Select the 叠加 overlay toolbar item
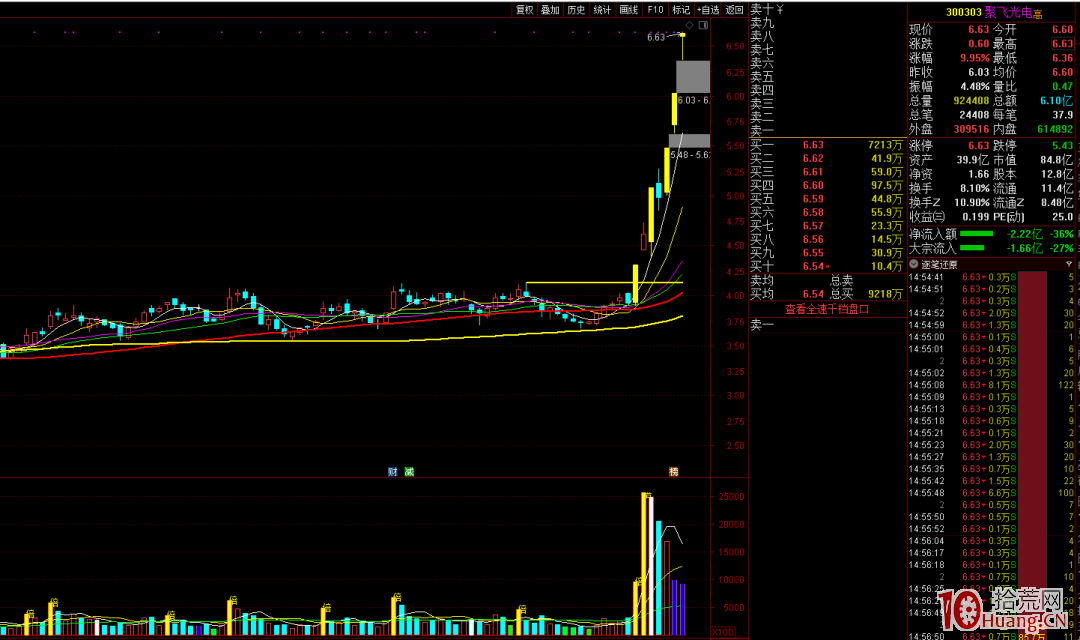 coord(550,10)
